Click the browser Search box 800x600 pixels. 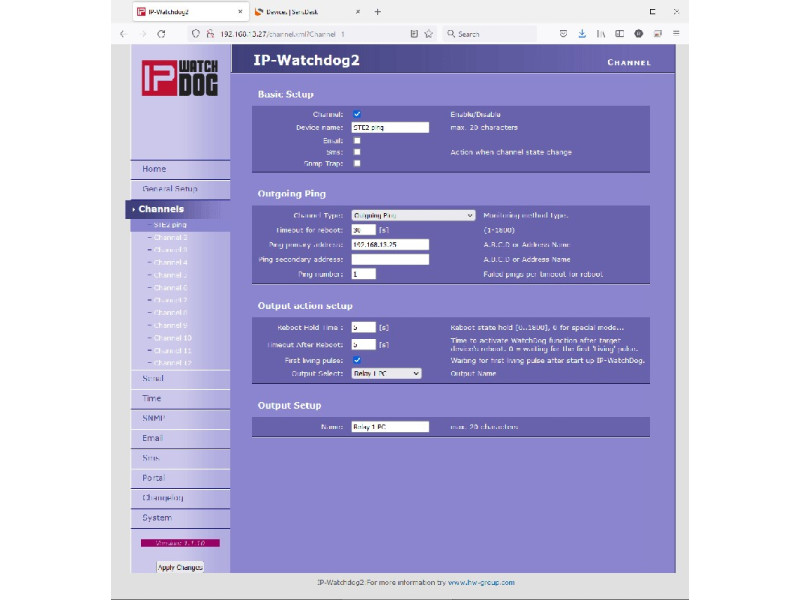click(490, 34)
